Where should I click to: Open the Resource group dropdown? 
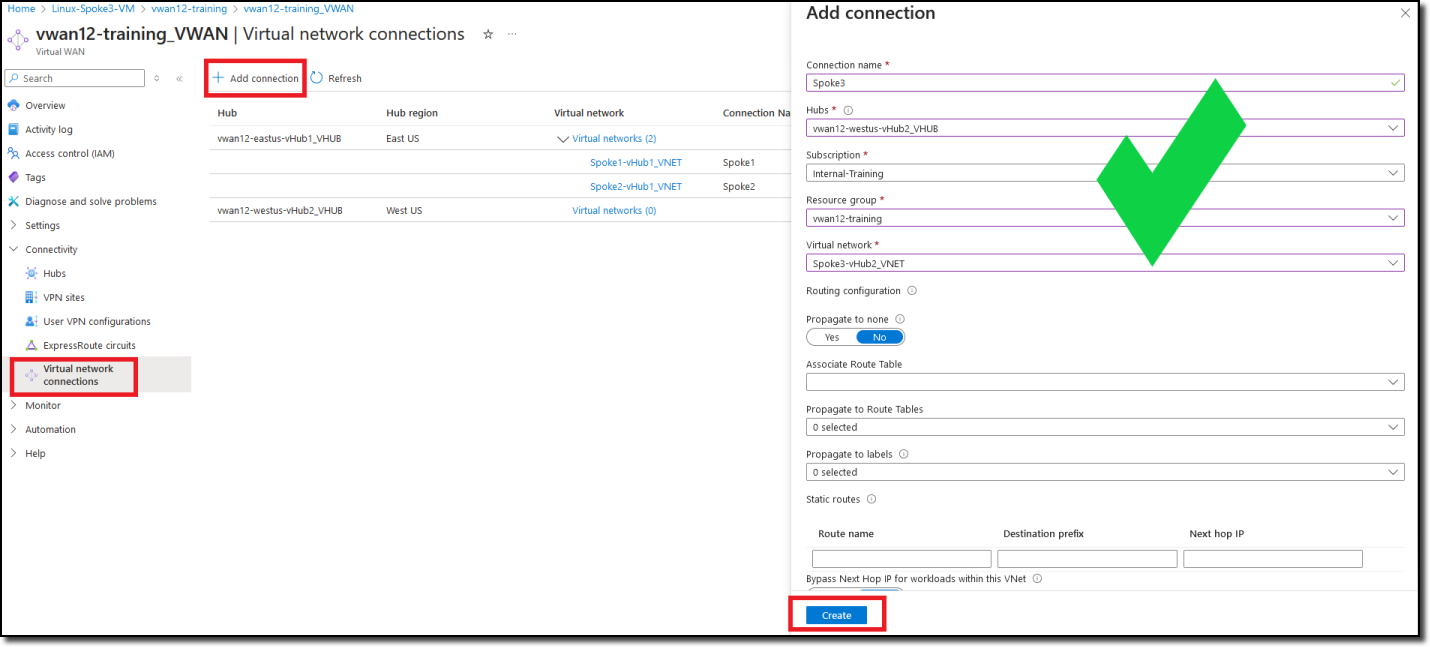click(x=1105, y=218)
